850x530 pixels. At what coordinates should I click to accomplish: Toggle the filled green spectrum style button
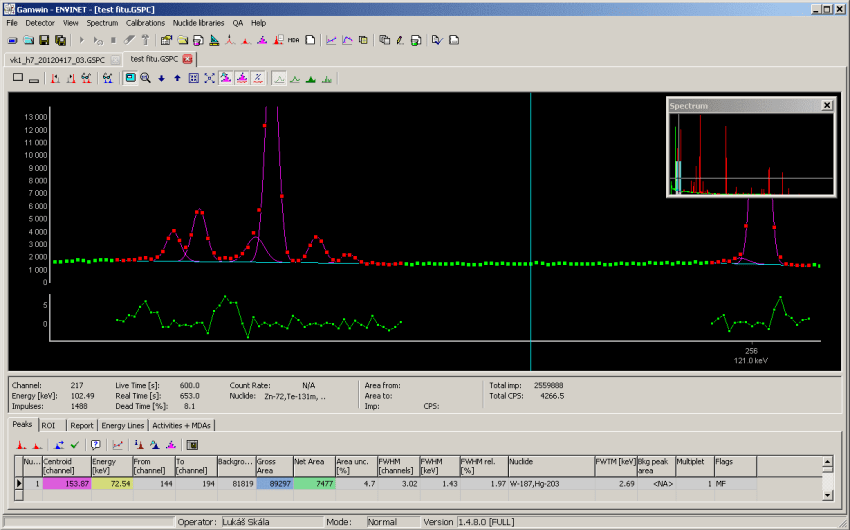click(x=311, y=77)
